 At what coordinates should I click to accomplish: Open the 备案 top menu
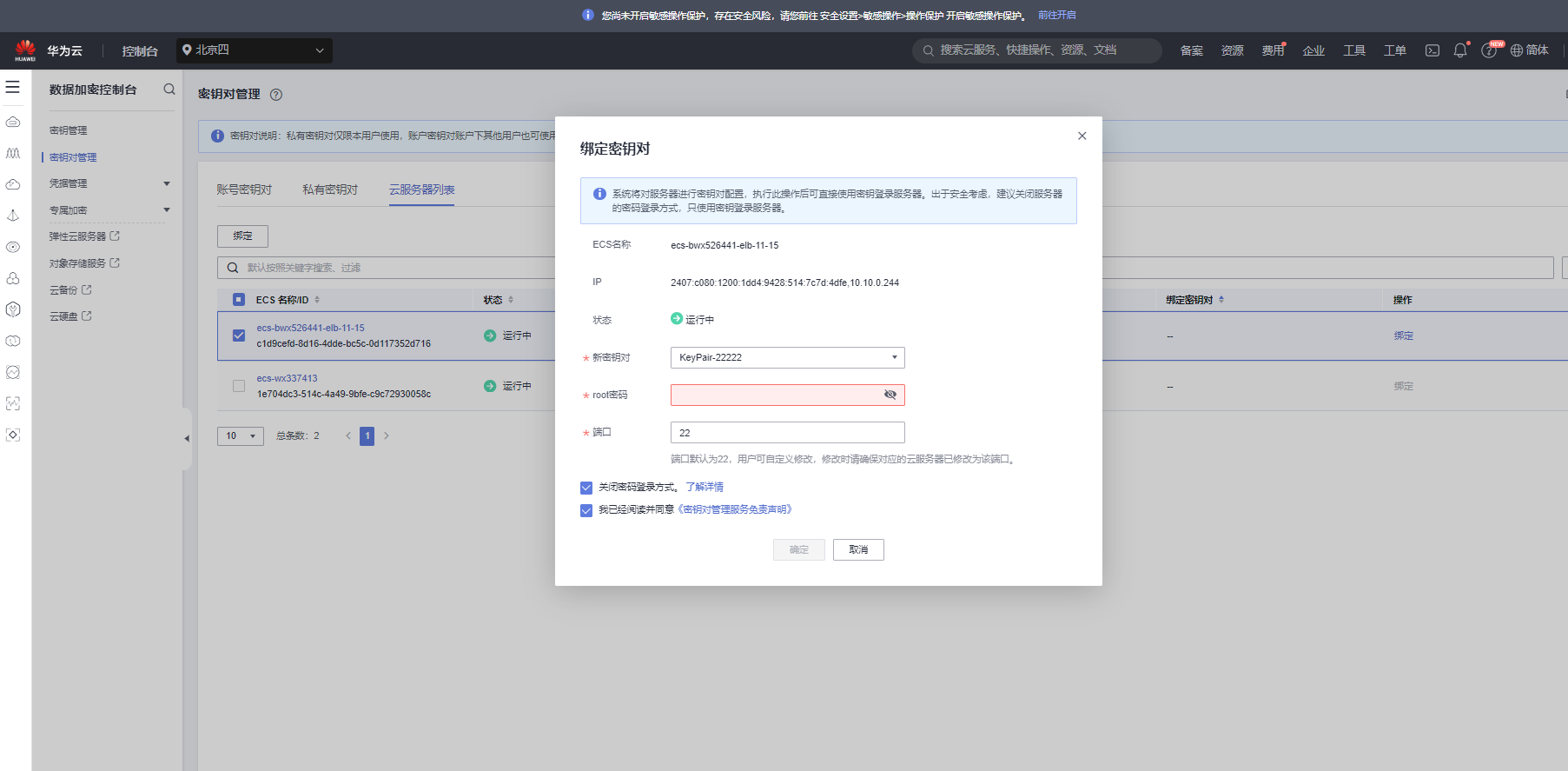pyautogui.click(x=1192, y=50)
